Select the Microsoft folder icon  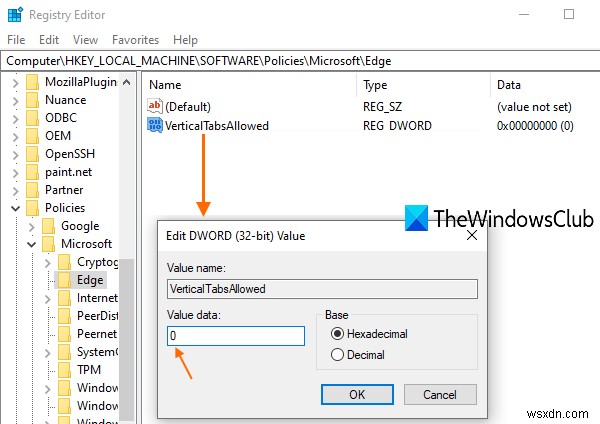coord(49,244)
